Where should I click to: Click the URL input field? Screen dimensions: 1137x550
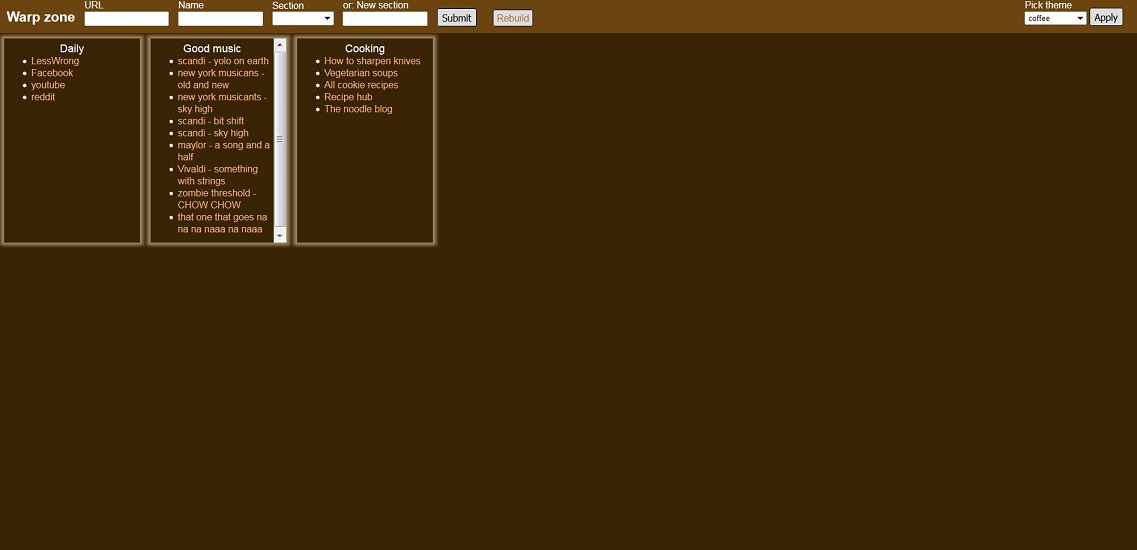tap(126, 19)
